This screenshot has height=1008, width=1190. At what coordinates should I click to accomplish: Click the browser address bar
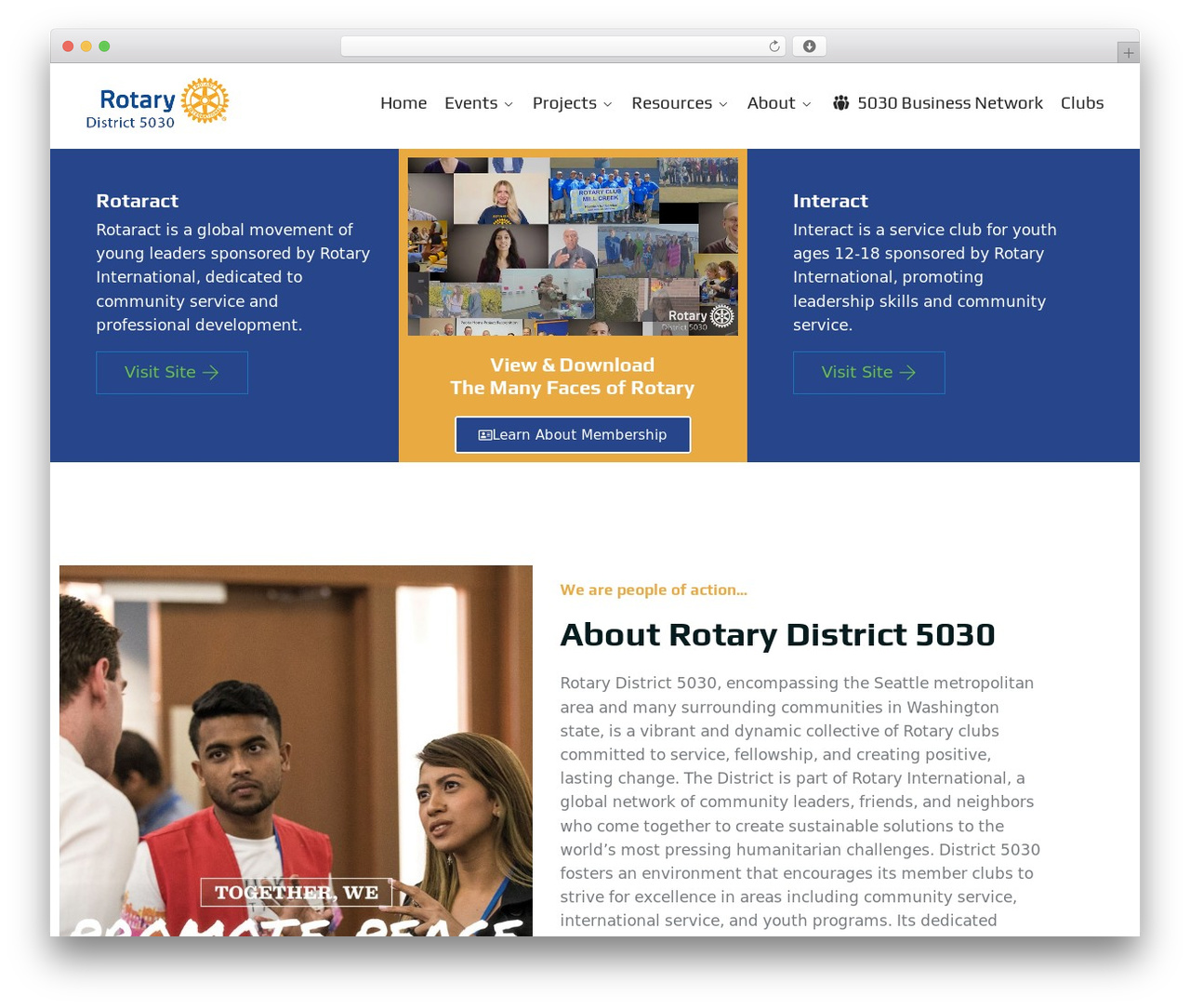pyautogui.click(x=563, y=46)
